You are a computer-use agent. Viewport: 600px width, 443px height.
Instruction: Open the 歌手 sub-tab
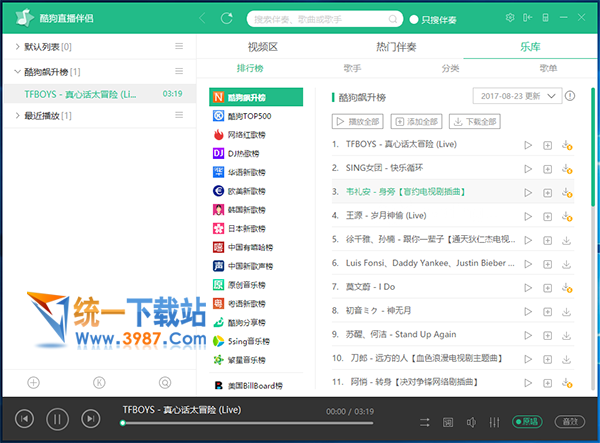[x=352, y=68]
